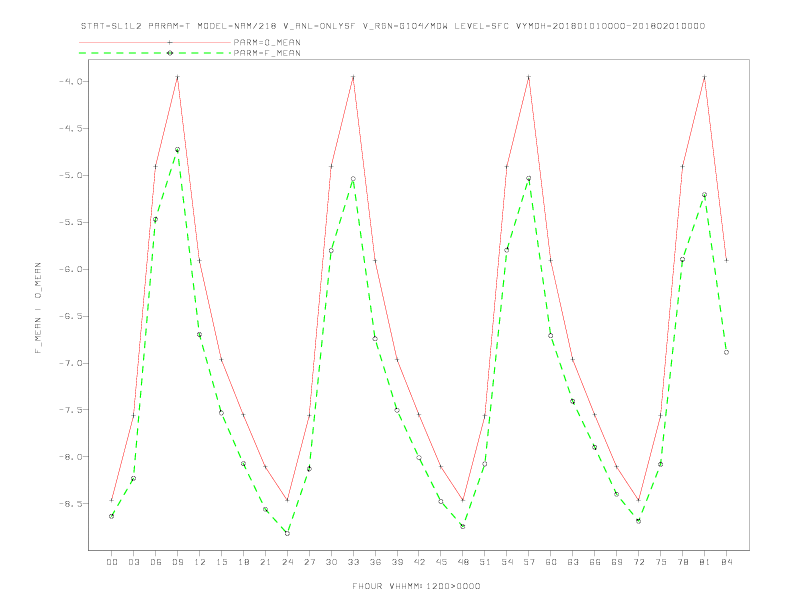
Task: Click the FHOUR VHHMM:1200>0000 axis label
Action: pyautogui.click(x=416, y=586)
